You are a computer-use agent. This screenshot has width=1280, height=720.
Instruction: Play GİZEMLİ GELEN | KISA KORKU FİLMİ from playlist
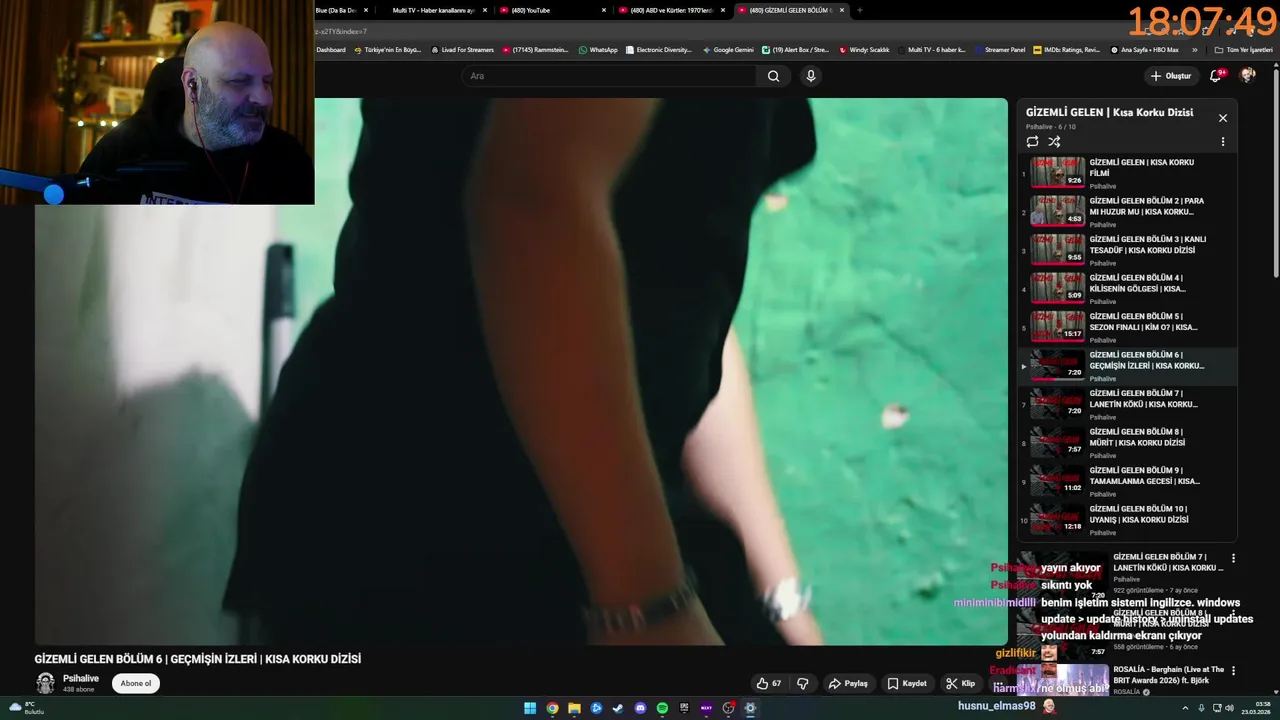point(1127,173)
